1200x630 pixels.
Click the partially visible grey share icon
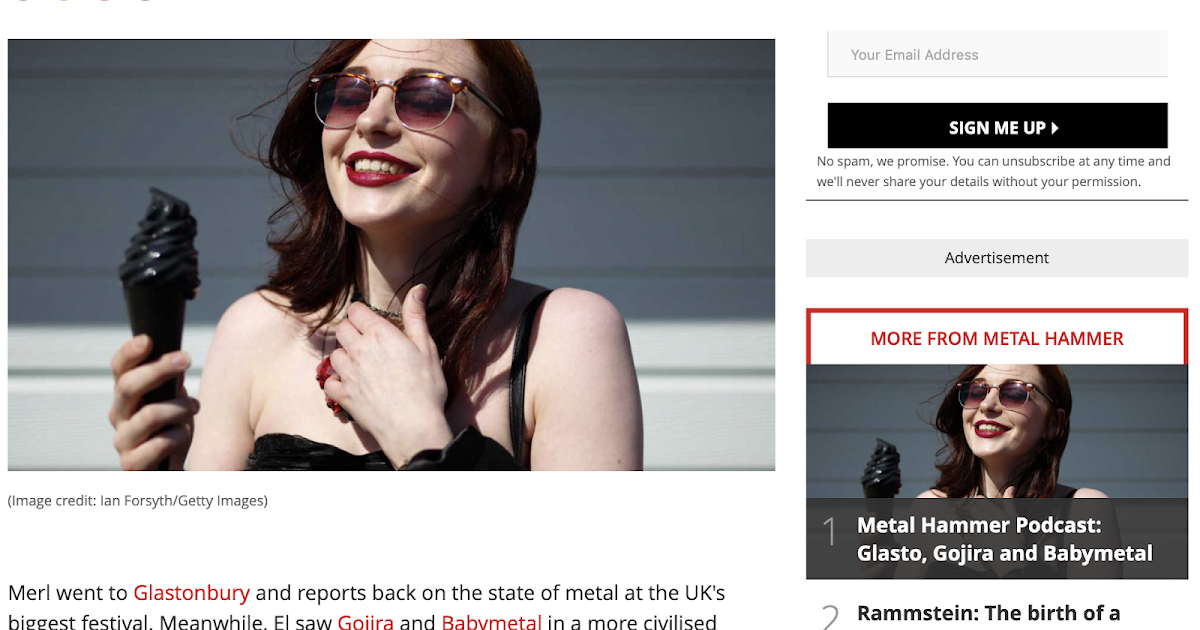tap(145, 1)
